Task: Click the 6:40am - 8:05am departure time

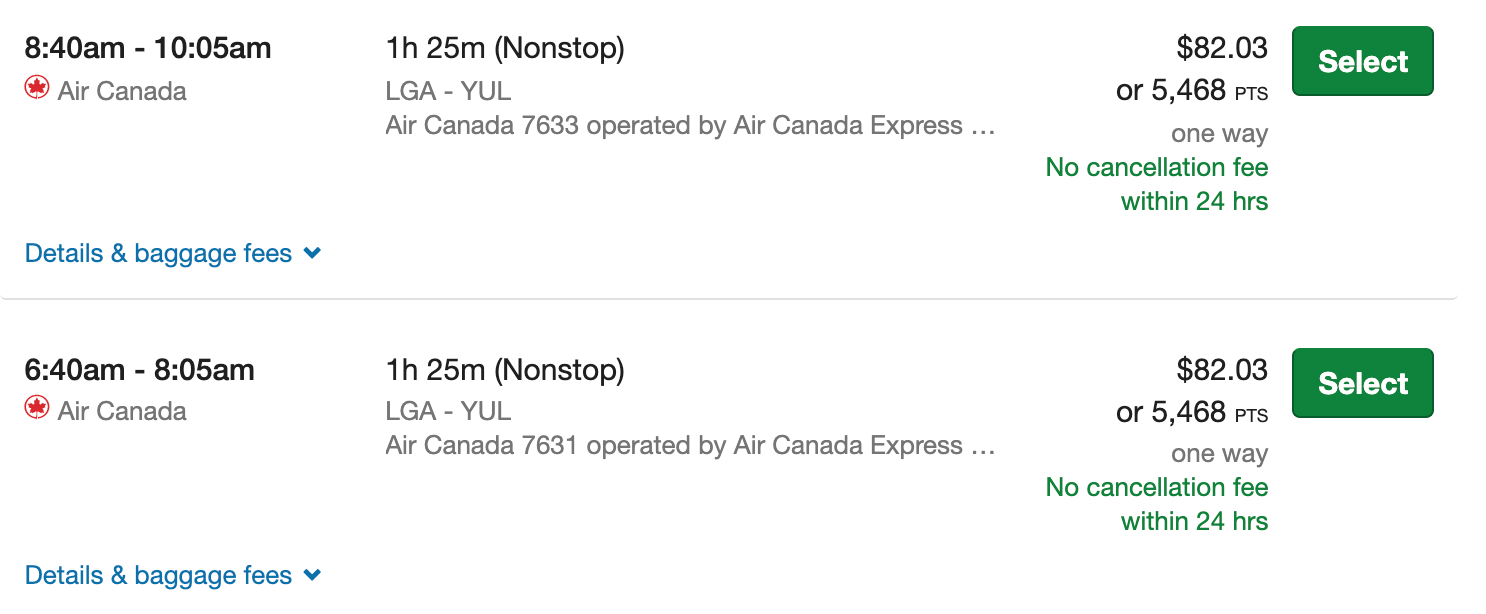Action: pyautogui.click(x=140, y=370)
